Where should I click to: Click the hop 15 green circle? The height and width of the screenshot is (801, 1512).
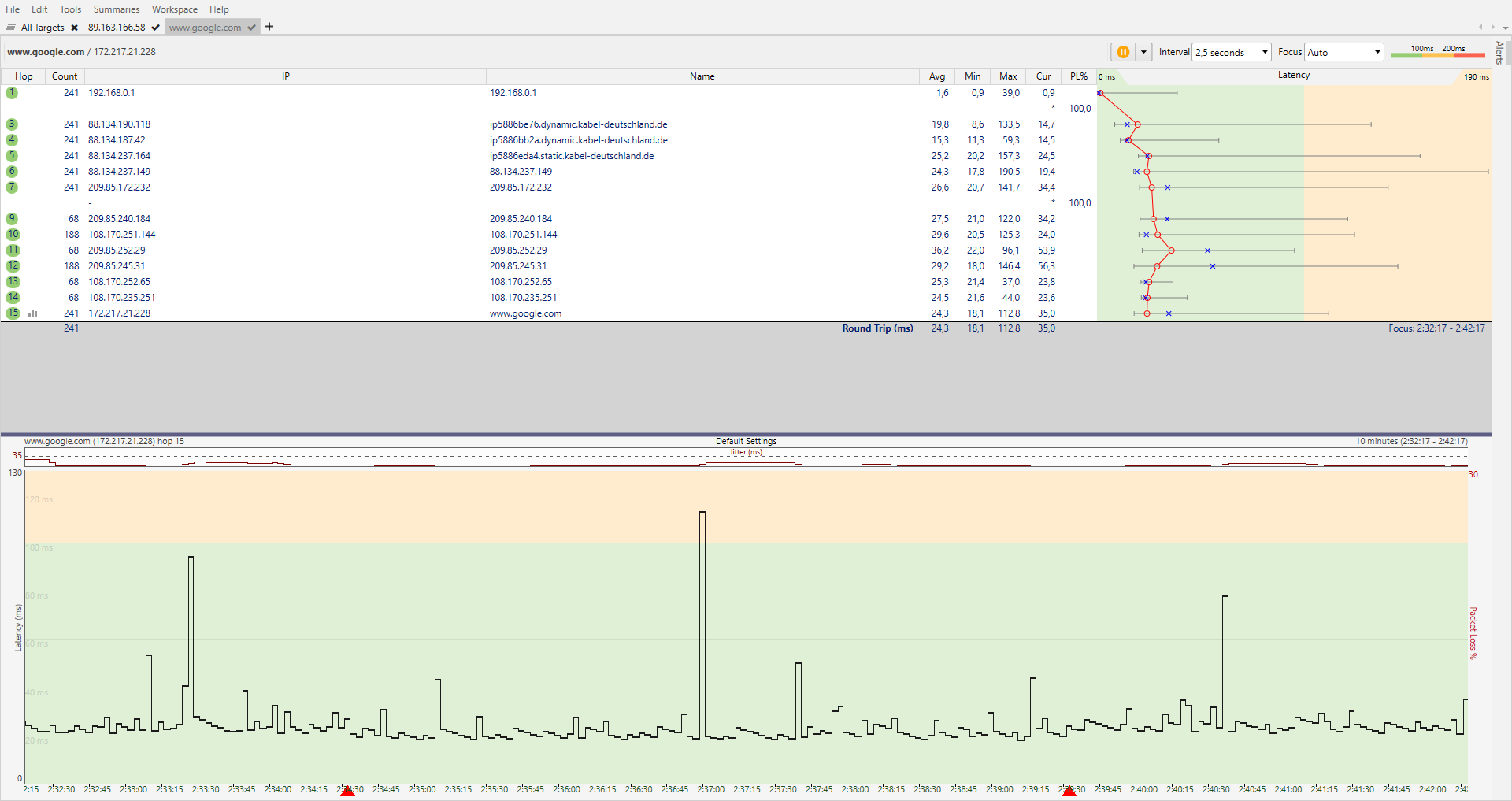13,313
